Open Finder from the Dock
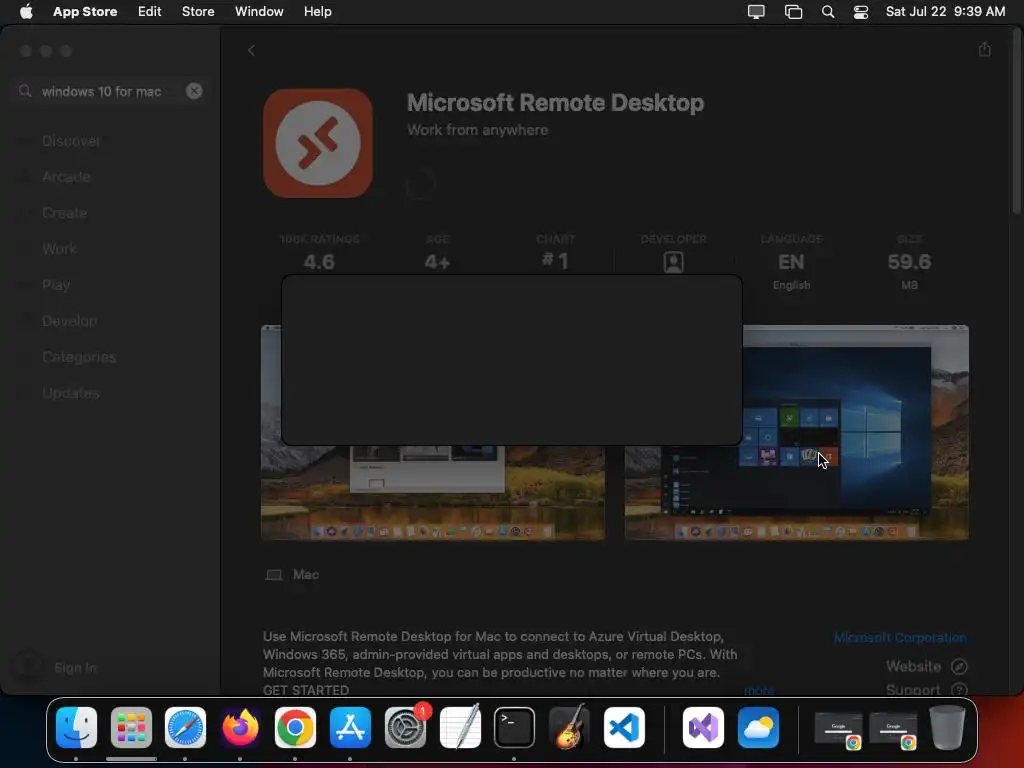The width and height of the screenshot is (1024, 768). 76,727
